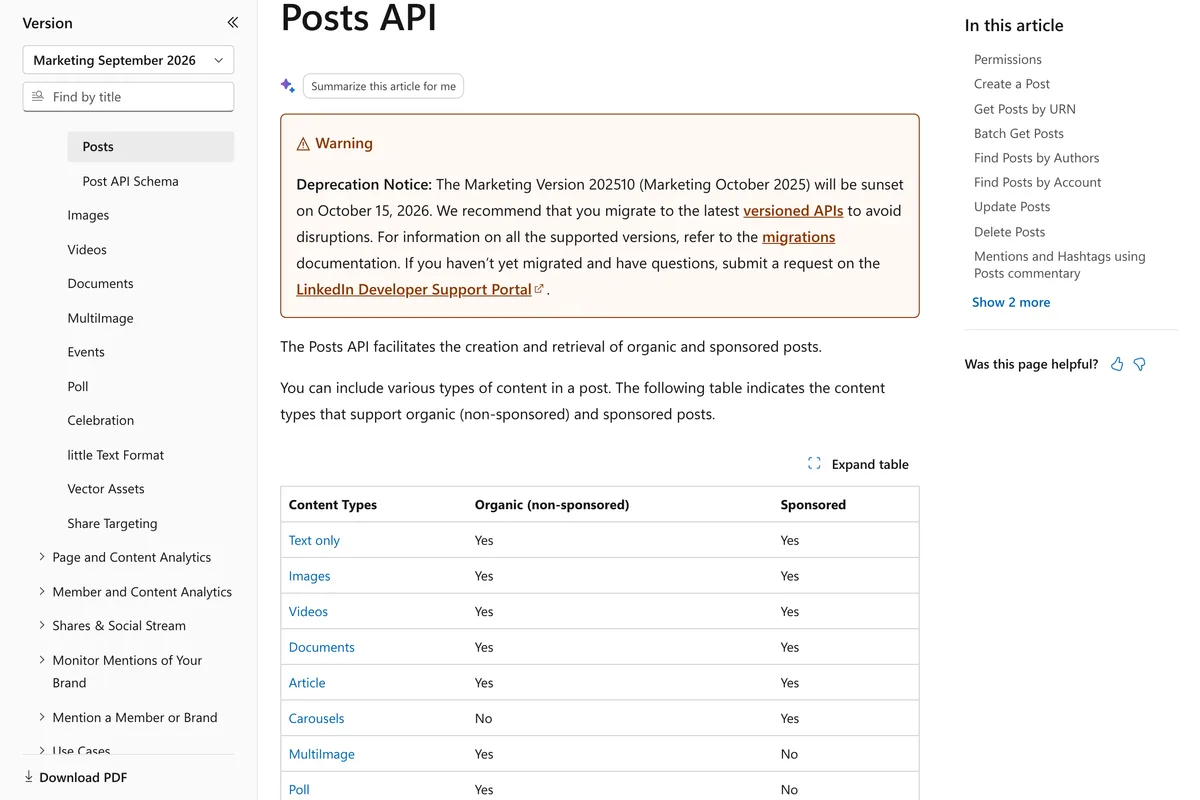Screen dimensions: 1200x800
Task: Click the Content Types column header
Action: point(332,505)
